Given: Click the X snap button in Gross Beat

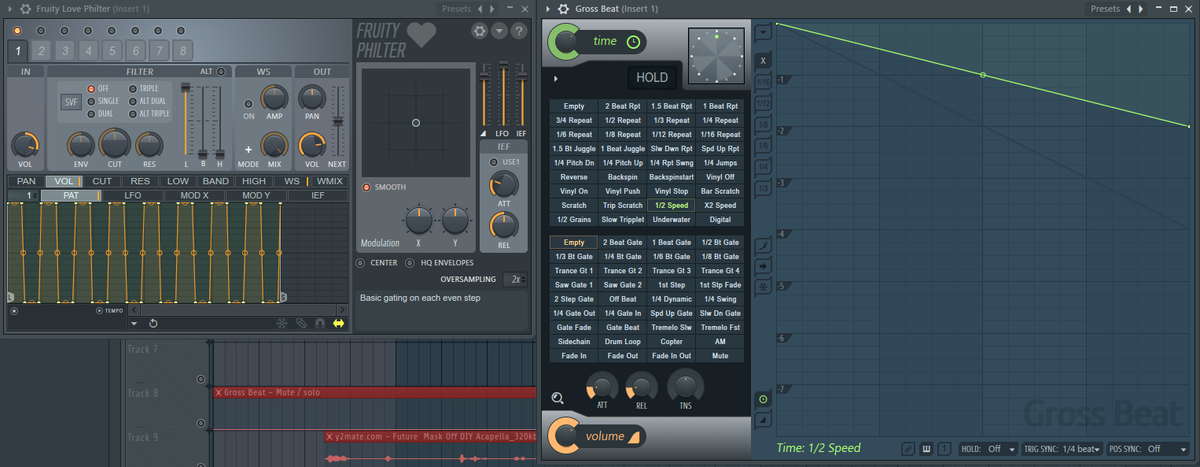Looking at the screenshot, I should point(763,60).
